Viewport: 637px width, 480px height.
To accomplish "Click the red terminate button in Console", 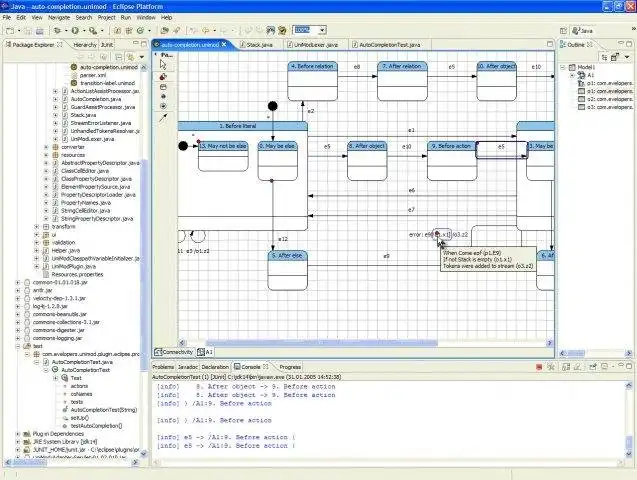I will pos(538,368).
